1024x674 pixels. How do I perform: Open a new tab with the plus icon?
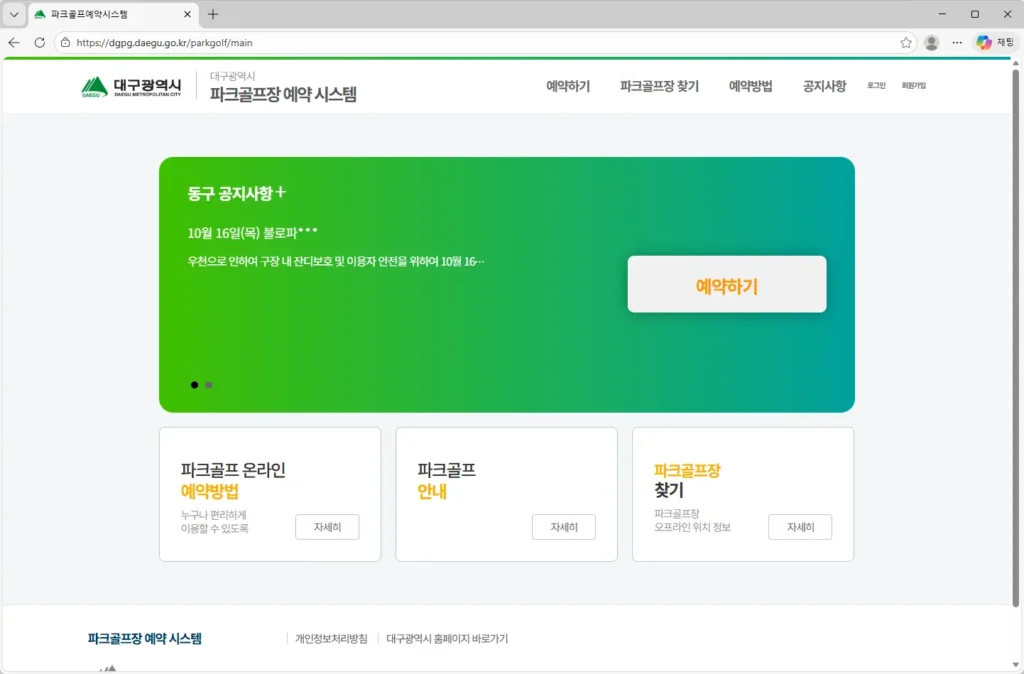(213, 14)
